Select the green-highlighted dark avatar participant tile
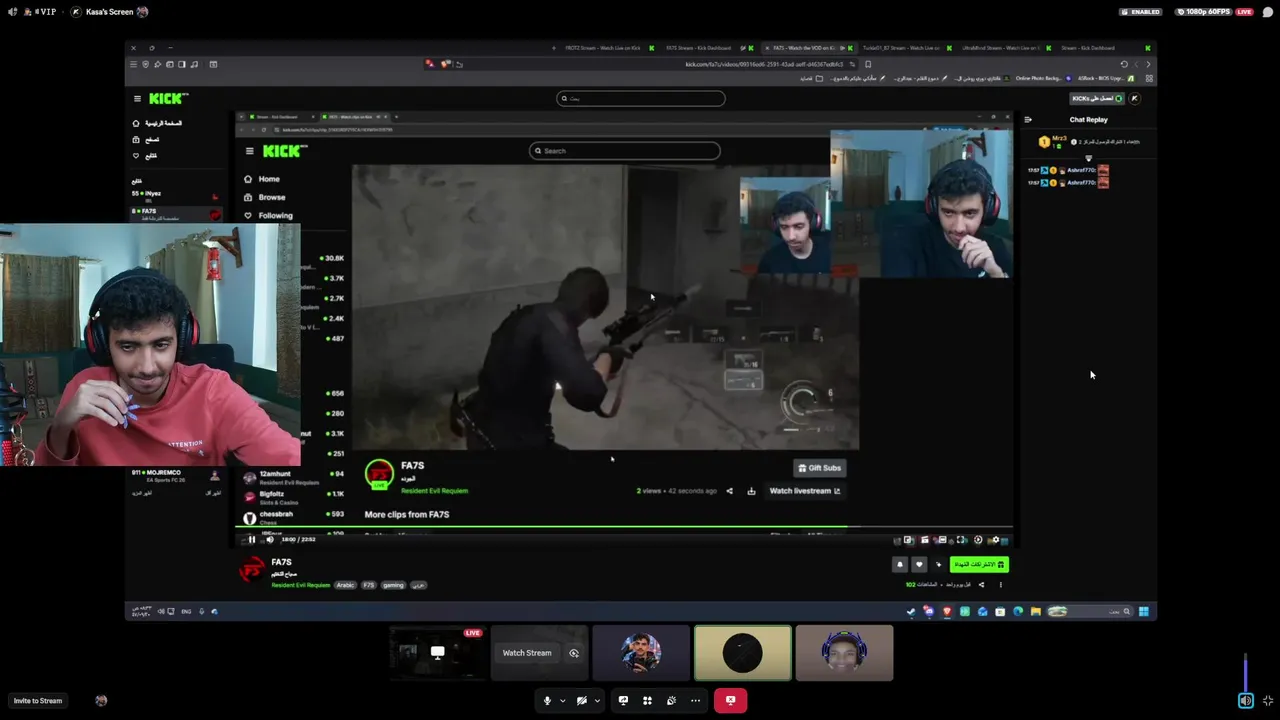Screen dimensions: 1280x720 pos(743,653)
